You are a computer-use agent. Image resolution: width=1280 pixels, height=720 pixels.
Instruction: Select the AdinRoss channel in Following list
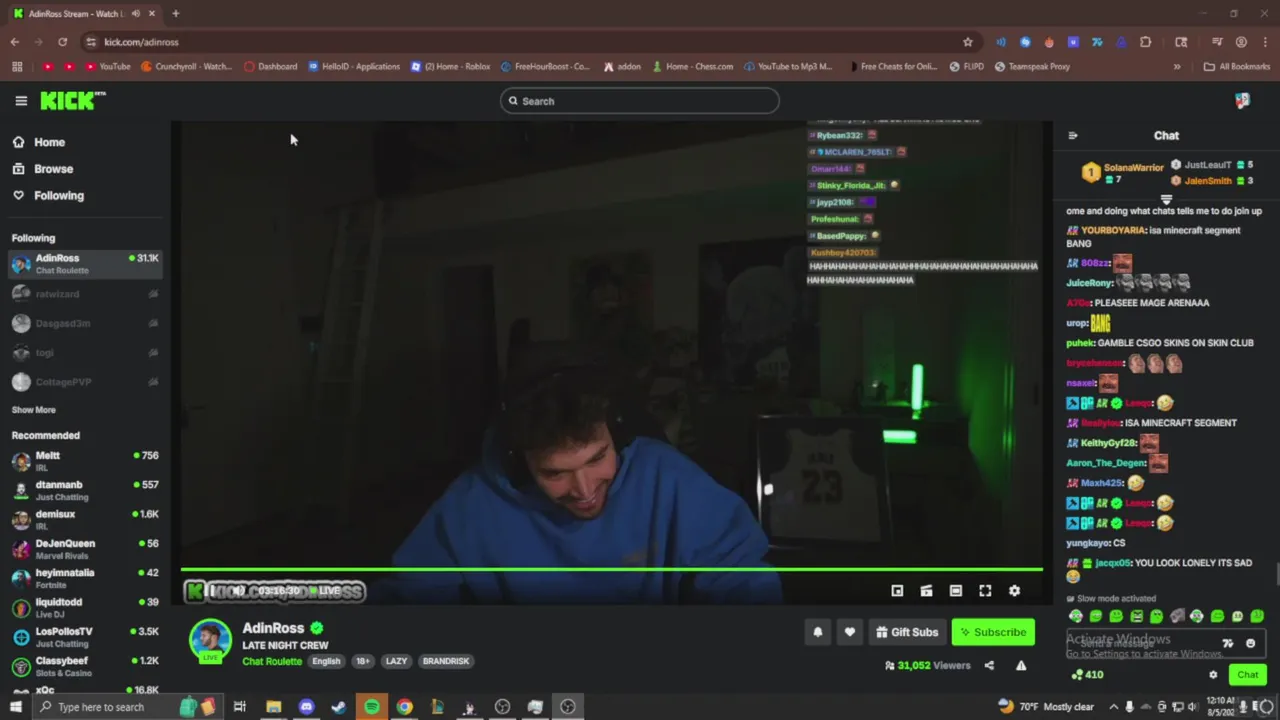click(x=85, y=264)
